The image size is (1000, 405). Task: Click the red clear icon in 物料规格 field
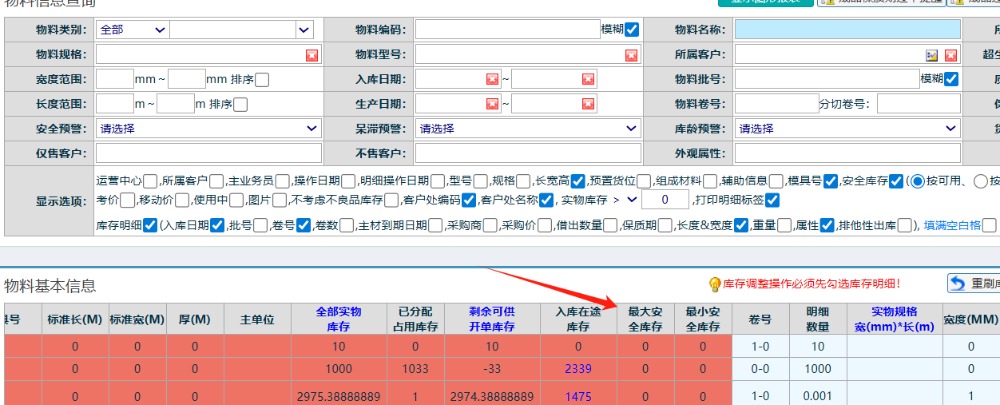coord(312,55)
